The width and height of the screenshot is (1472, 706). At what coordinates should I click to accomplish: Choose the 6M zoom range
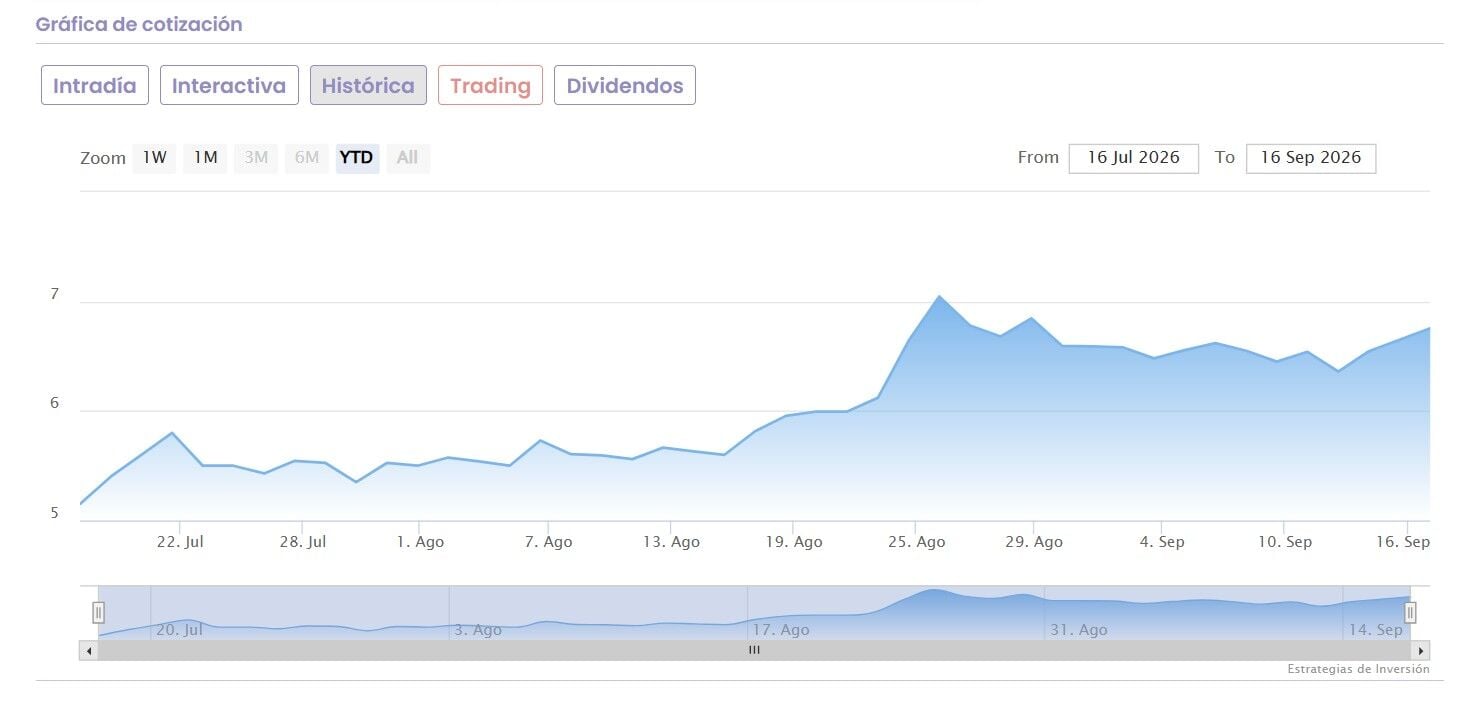coord(307,158)
